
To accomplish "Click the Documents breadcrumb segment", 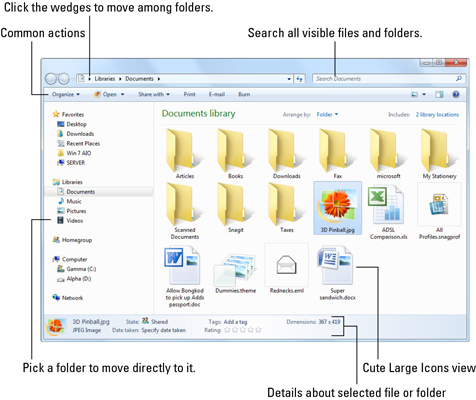I will [139, 79].
